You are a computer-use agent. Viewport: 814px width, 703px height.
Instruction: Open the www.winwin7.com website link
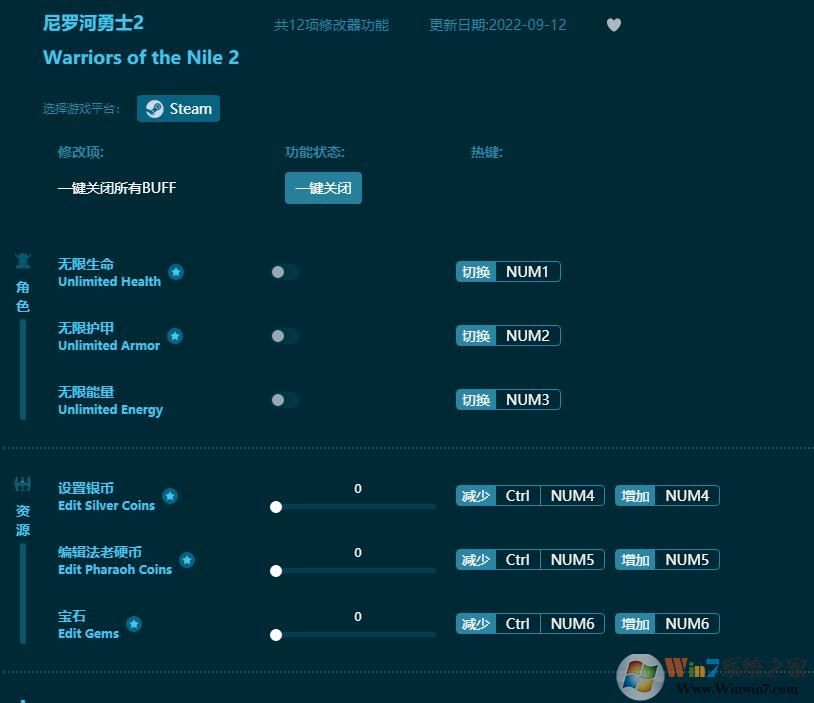coord(738,689)
